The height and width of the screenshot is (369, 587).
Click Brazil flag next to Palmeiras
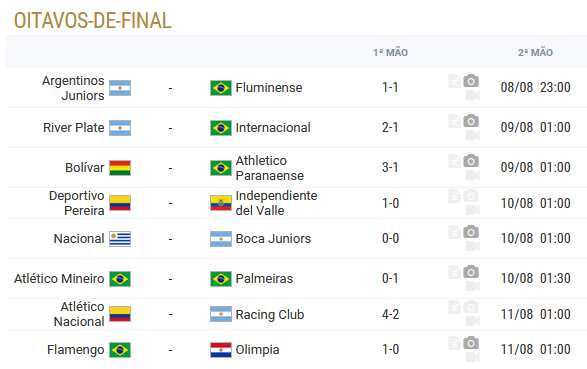(221, 279)
